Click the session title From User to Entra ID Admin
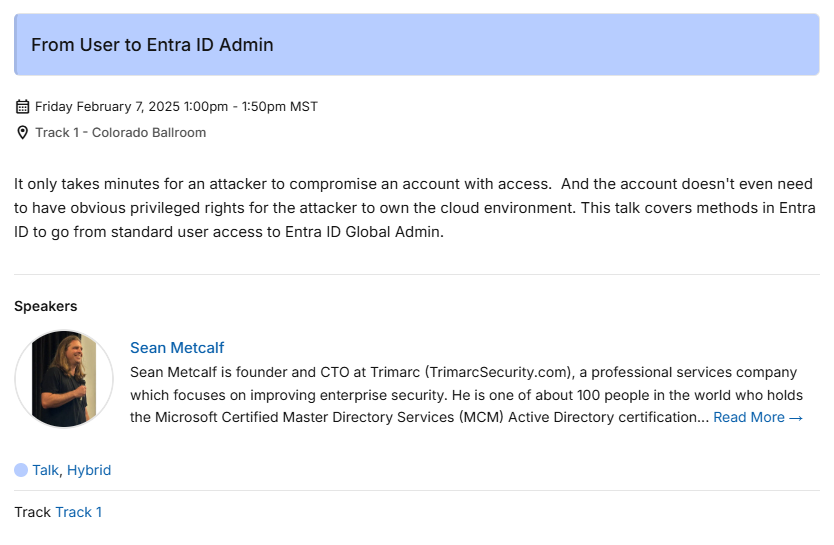834x545 pixels. coord(152,45)
